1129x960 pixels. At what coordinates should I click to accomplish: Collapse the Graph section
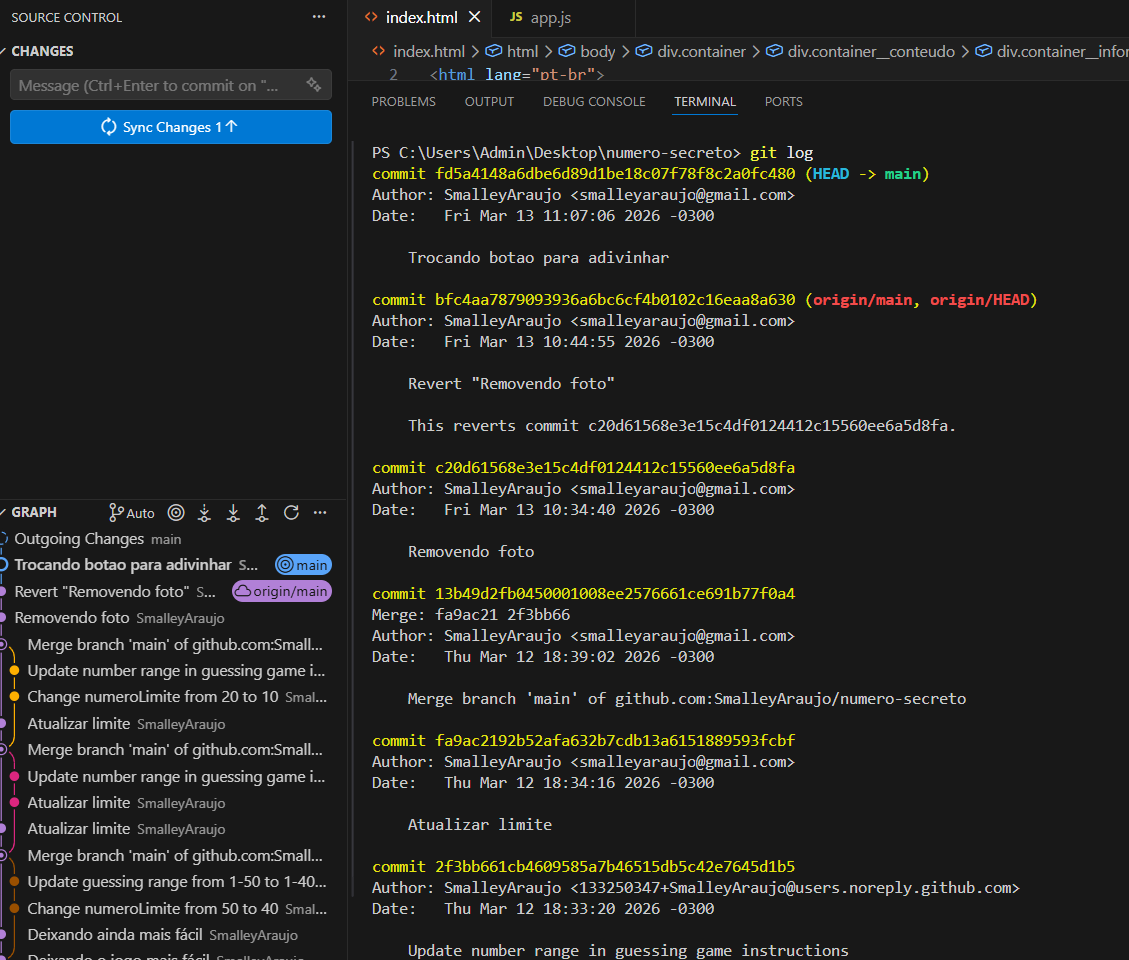tap(34, 512)
